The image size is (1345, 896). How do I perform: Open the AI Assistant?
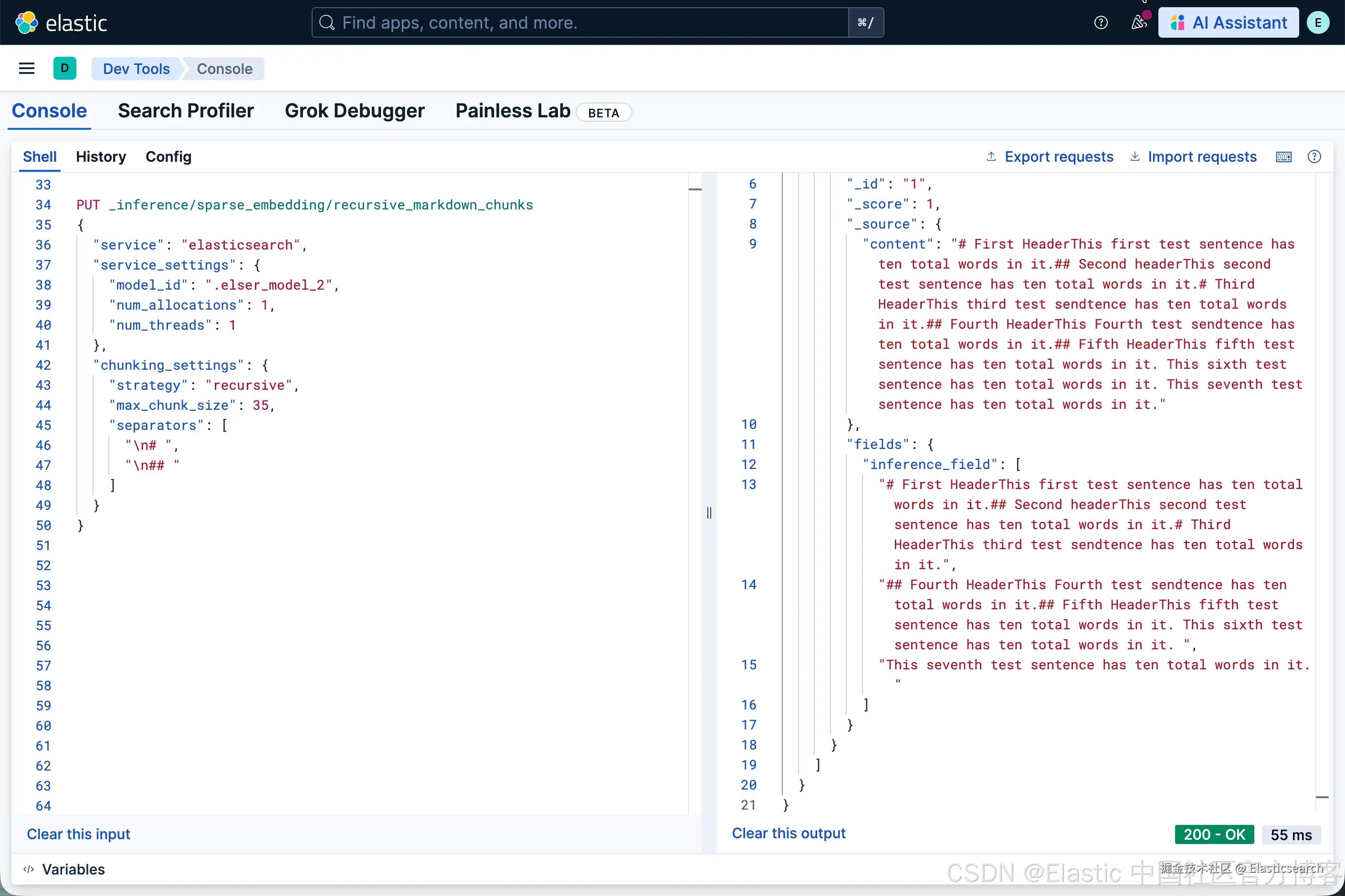[x=1229, y=23]
